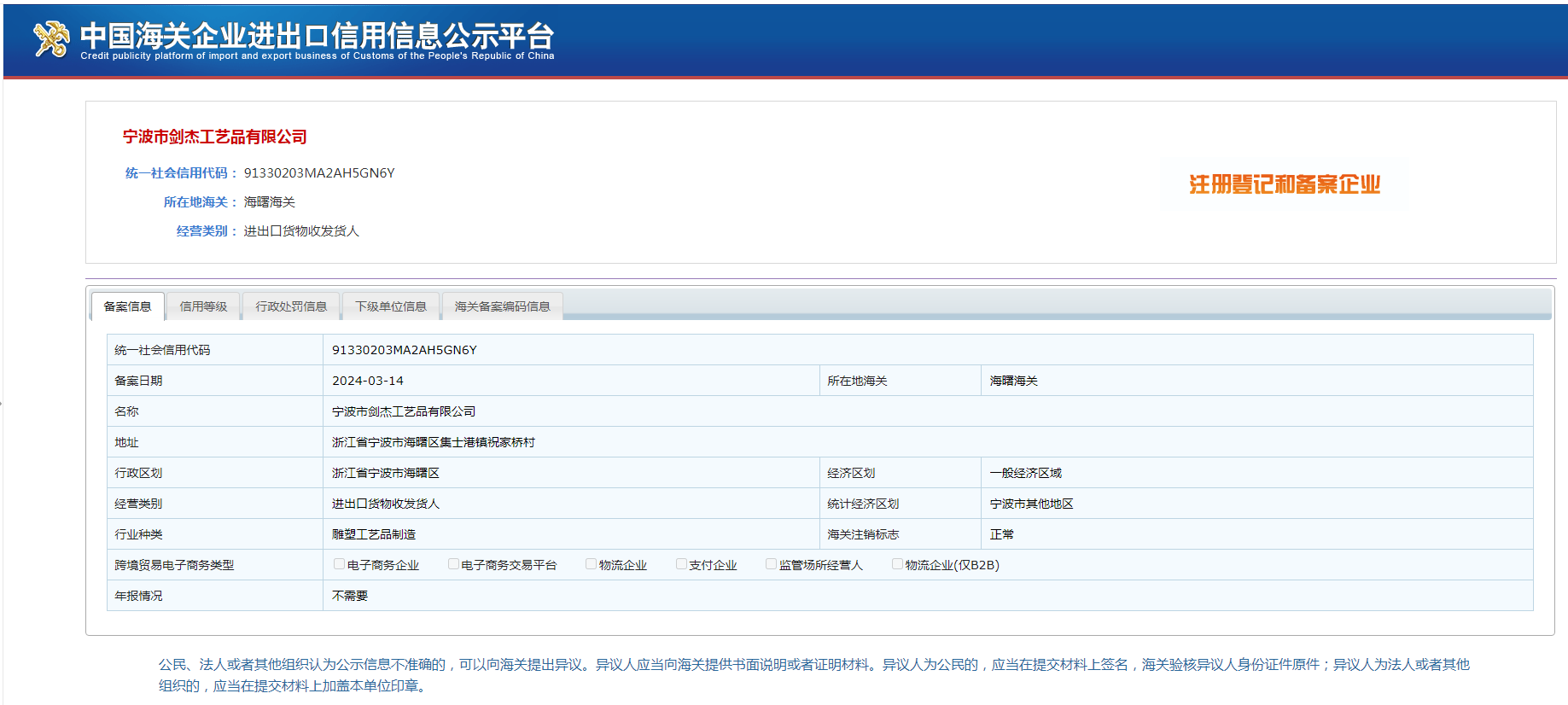Click address 浙江省宁波市海曙区集士港镇祝家桥村

[x=434, y=442]
